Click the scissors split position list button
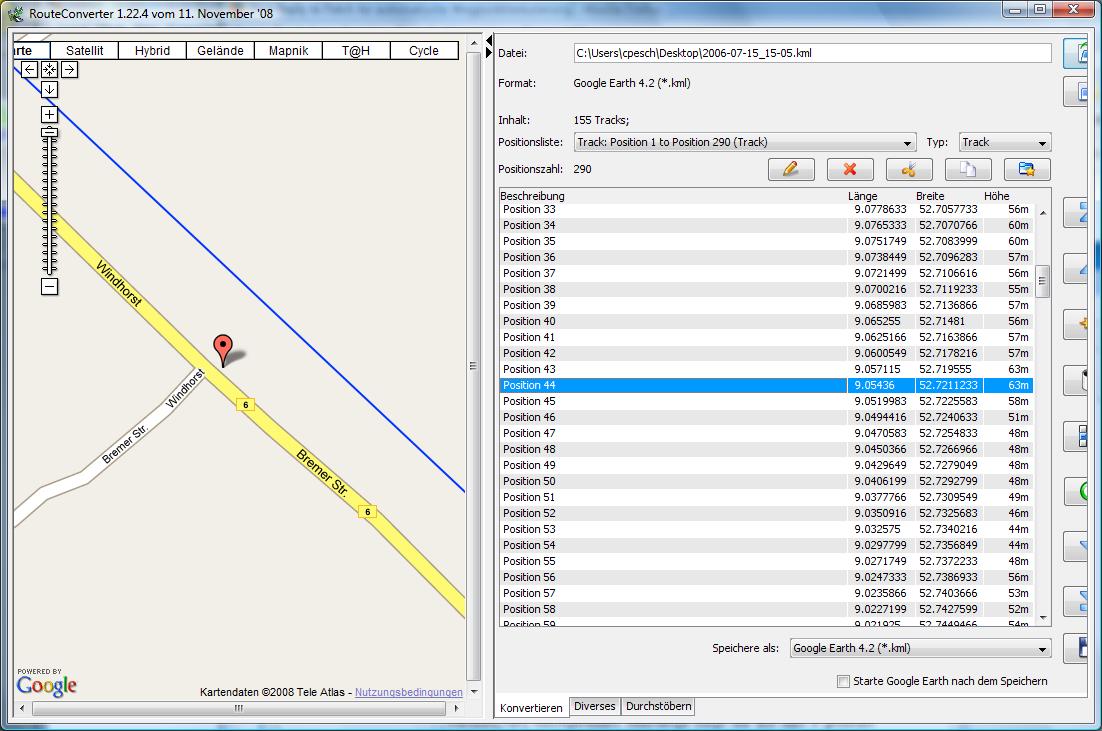 [x=909, y=169]
